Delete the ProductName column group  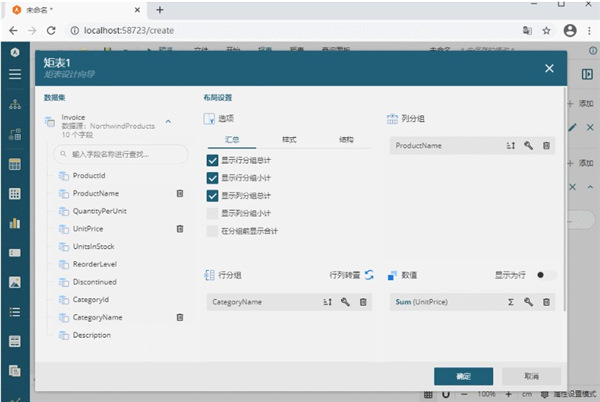tap(546, 145)
